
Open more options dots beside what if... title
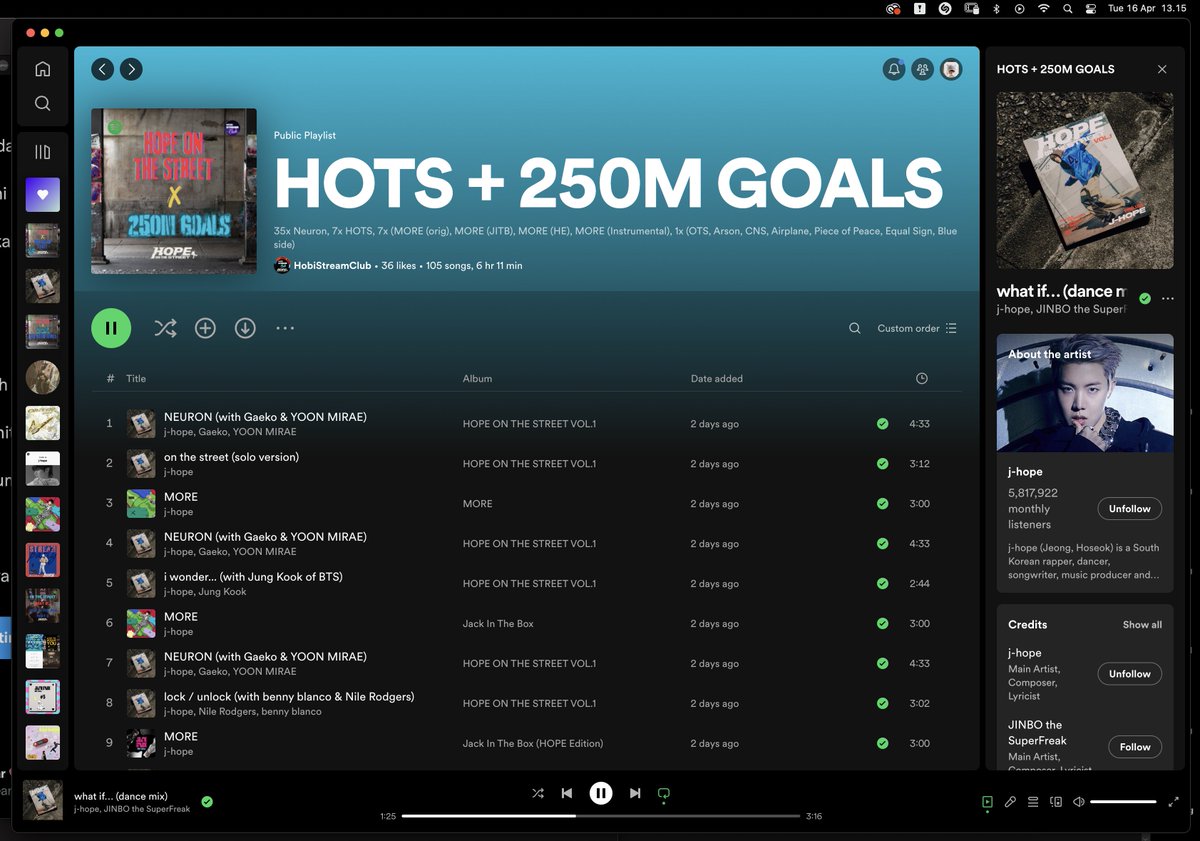1167,299
